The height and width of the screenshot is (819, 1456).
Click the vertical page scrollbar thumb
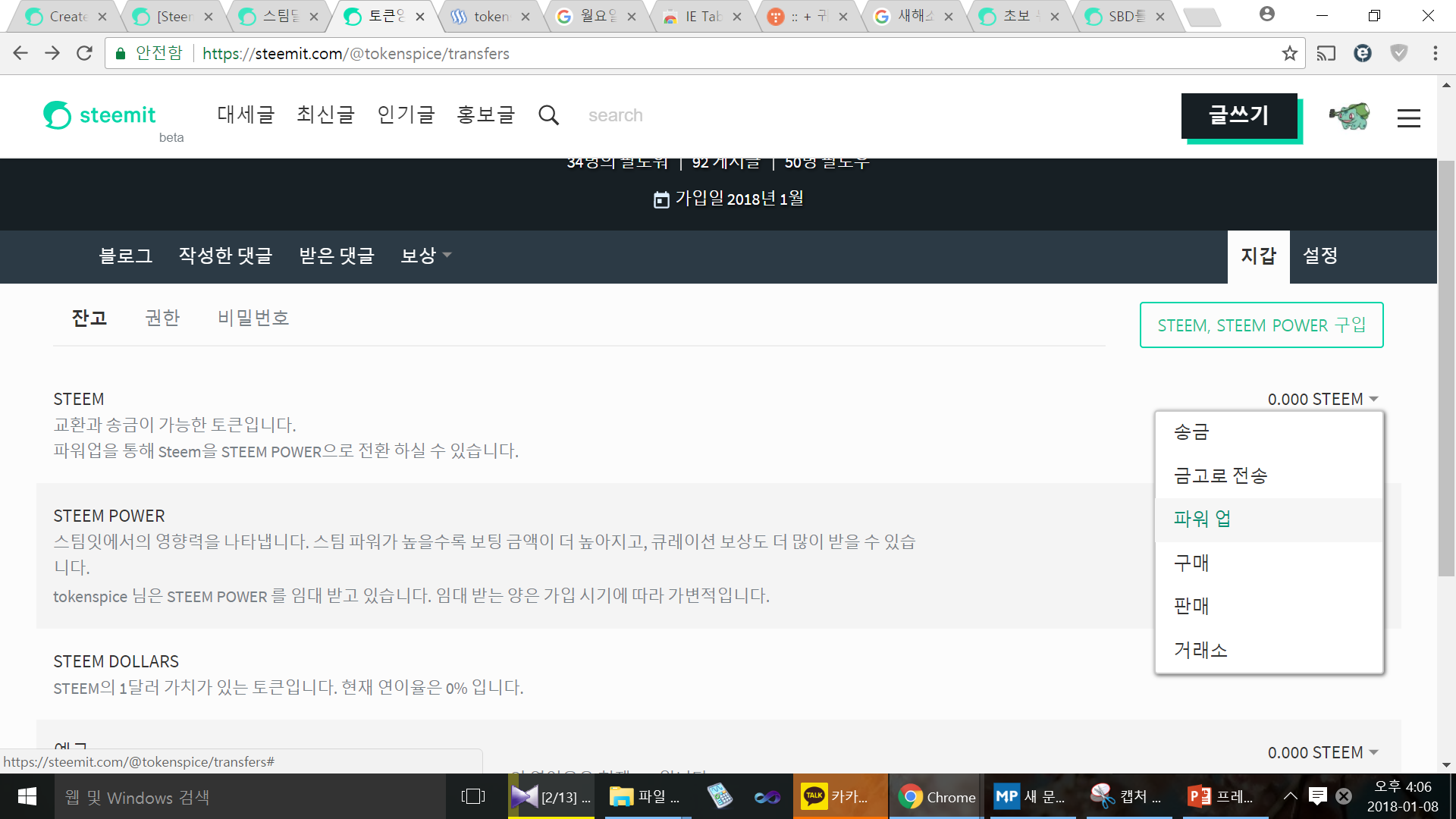coord(1446,369)
